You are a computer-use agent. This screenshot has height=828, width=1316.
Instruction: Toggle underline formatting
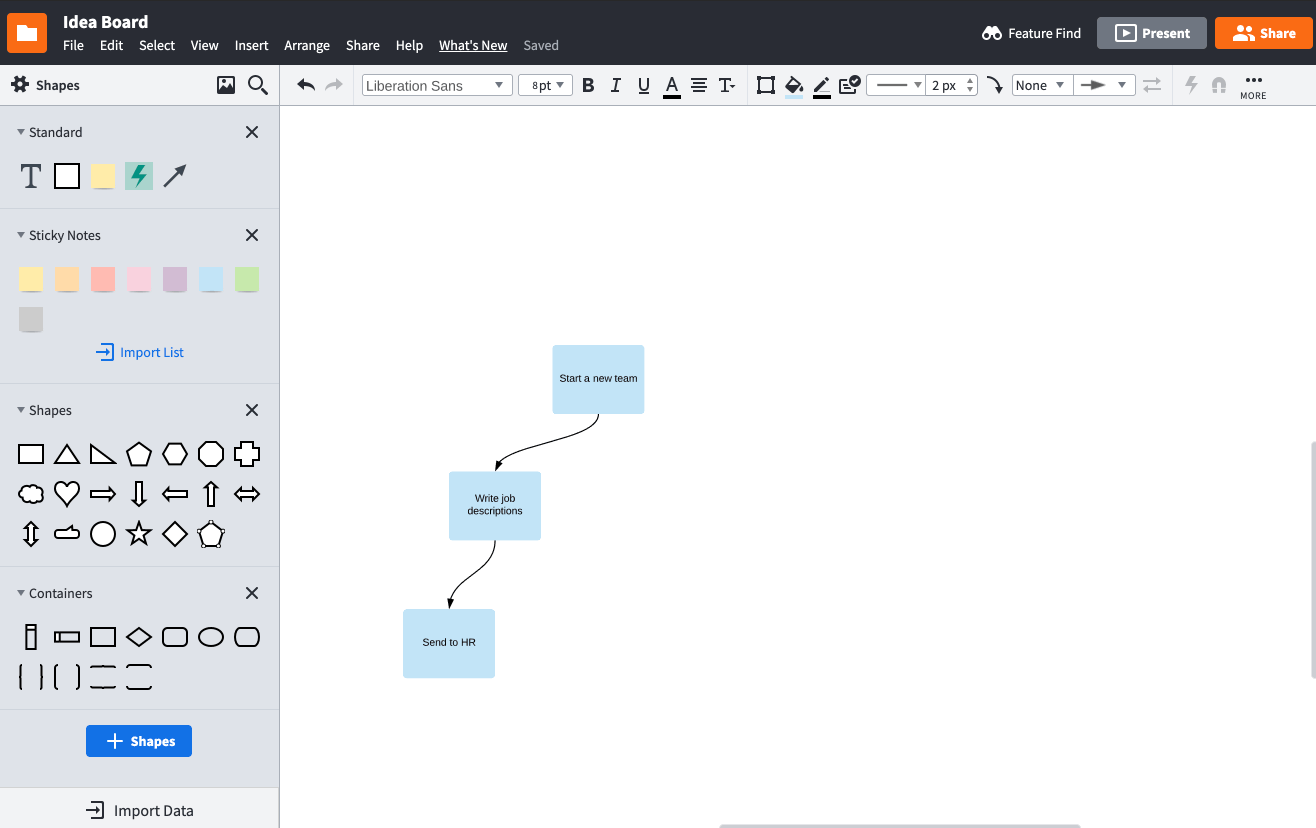pyautogui.click(x=644, y=85)
